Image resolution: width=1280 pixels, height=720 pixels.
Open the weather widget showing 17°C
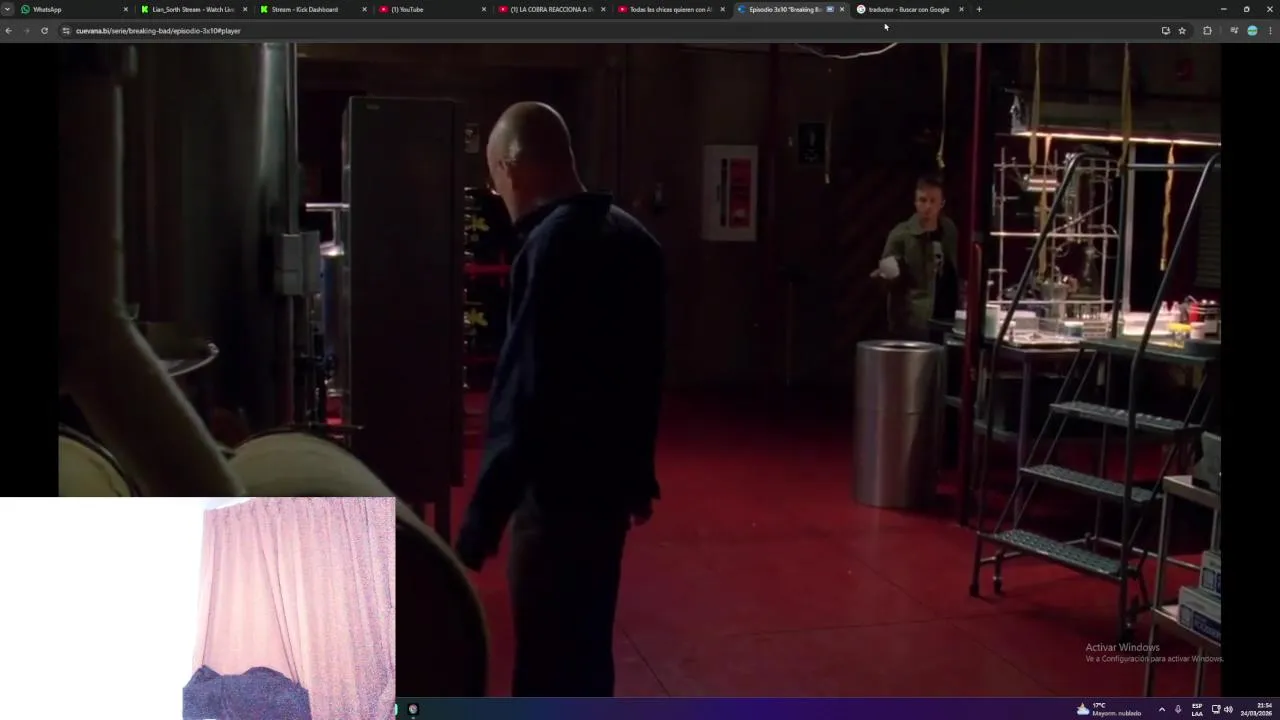click(1109, 709)
